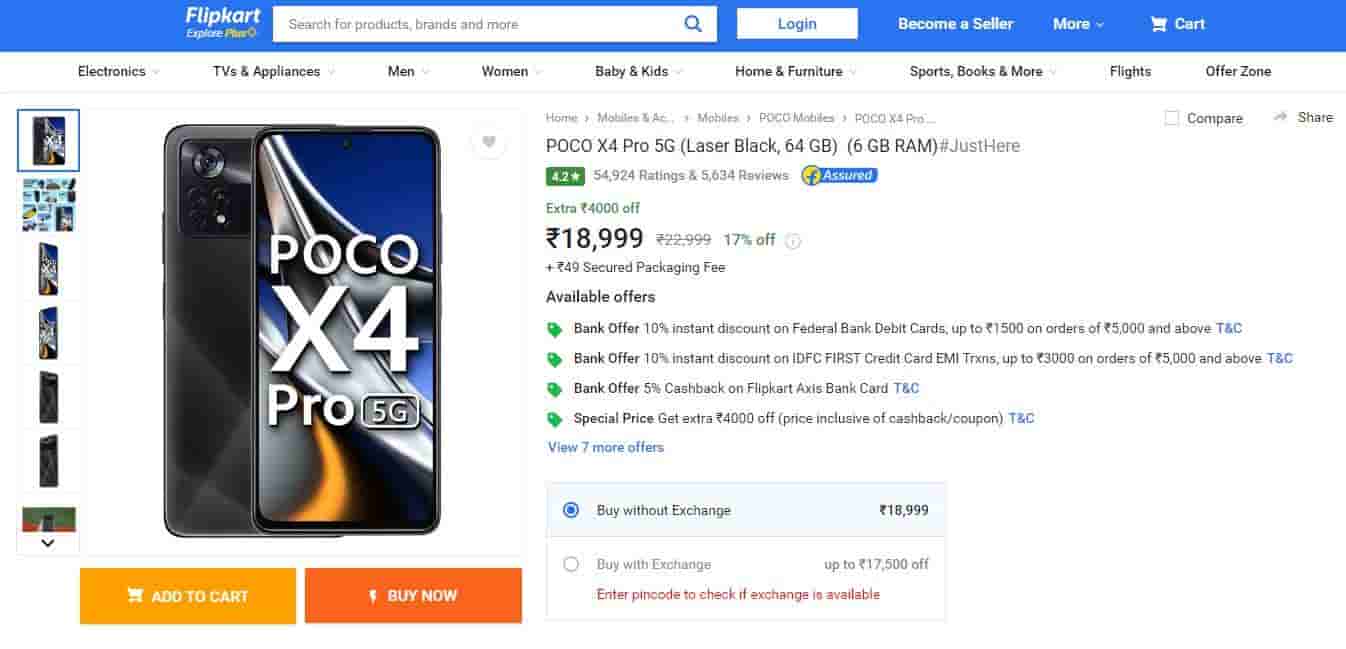1346x649 pixels.
Task: Click the ADD TO CART button
Action: pos(187,596)
